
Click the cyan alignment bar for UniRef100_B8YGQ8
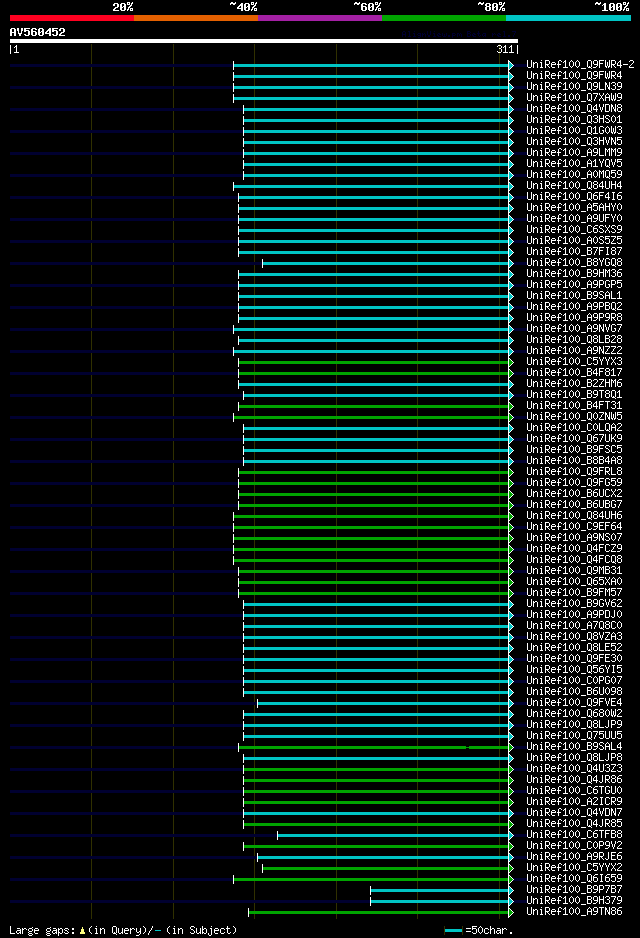tap(388, 263)
